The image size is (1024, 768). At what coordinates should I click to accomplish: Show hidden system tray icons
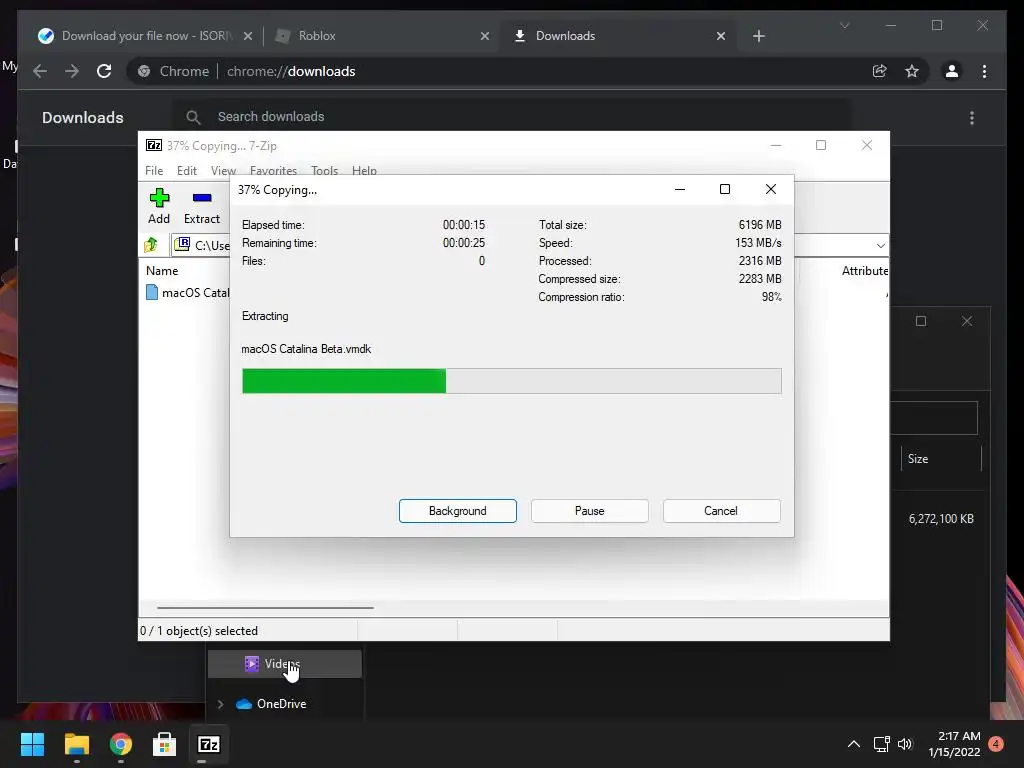(x=854, y=744)
